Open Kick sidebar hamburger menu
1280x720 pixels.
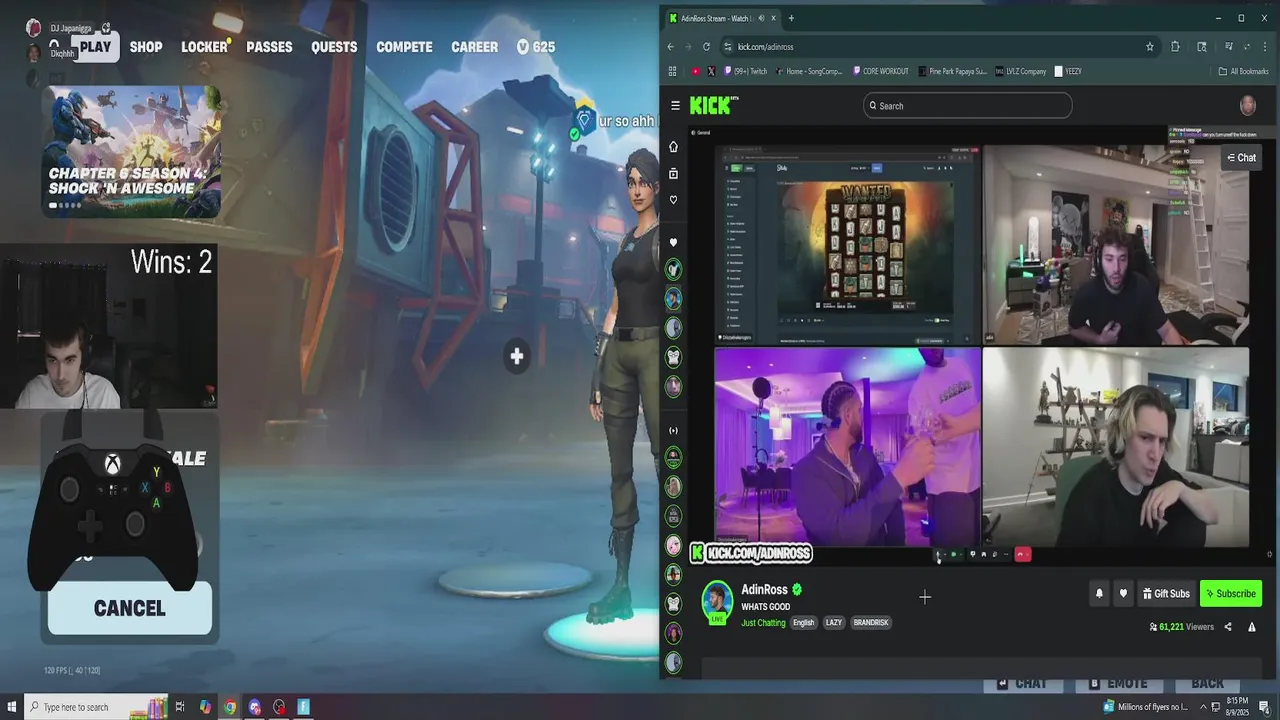point(675,106)
